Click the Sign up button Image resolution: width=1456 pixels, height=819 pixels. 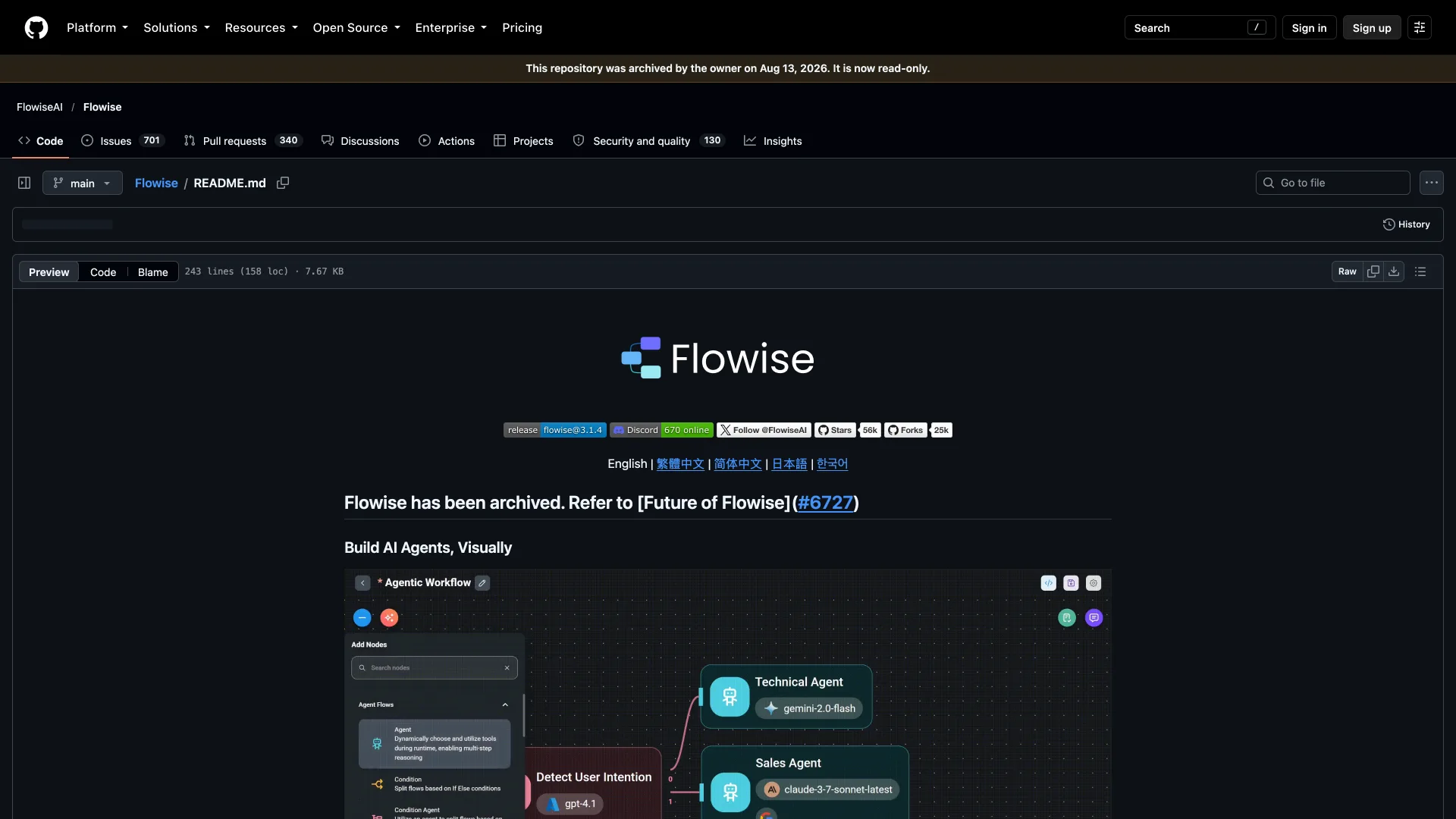coord(1372,28)
